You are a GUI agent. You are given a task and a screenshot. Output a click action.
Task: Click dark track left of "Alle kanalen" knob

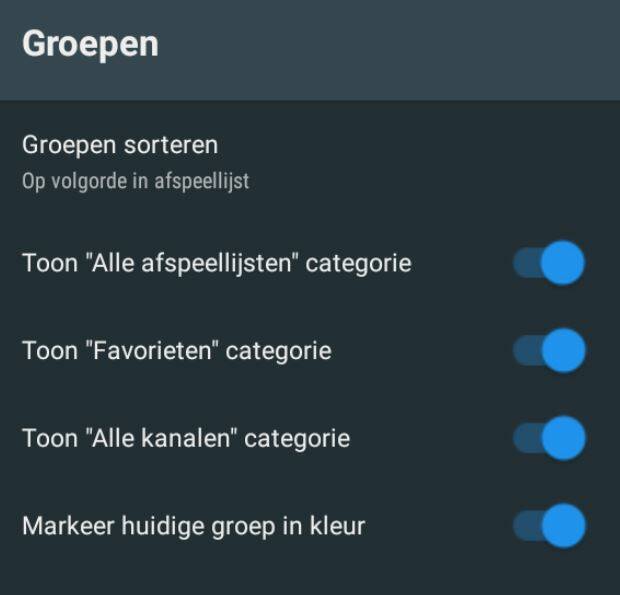[525, 438]
